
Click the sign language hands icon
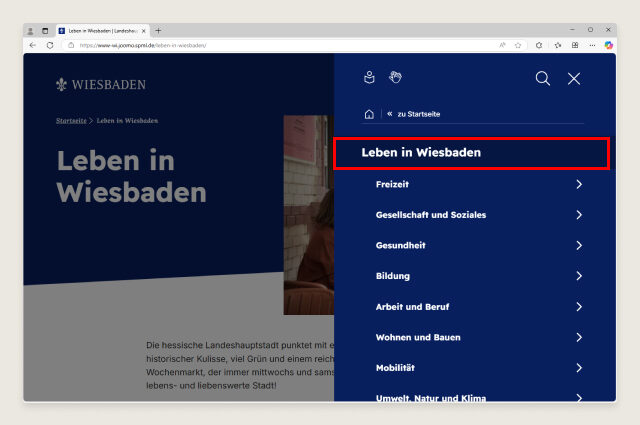click(395, 77)
